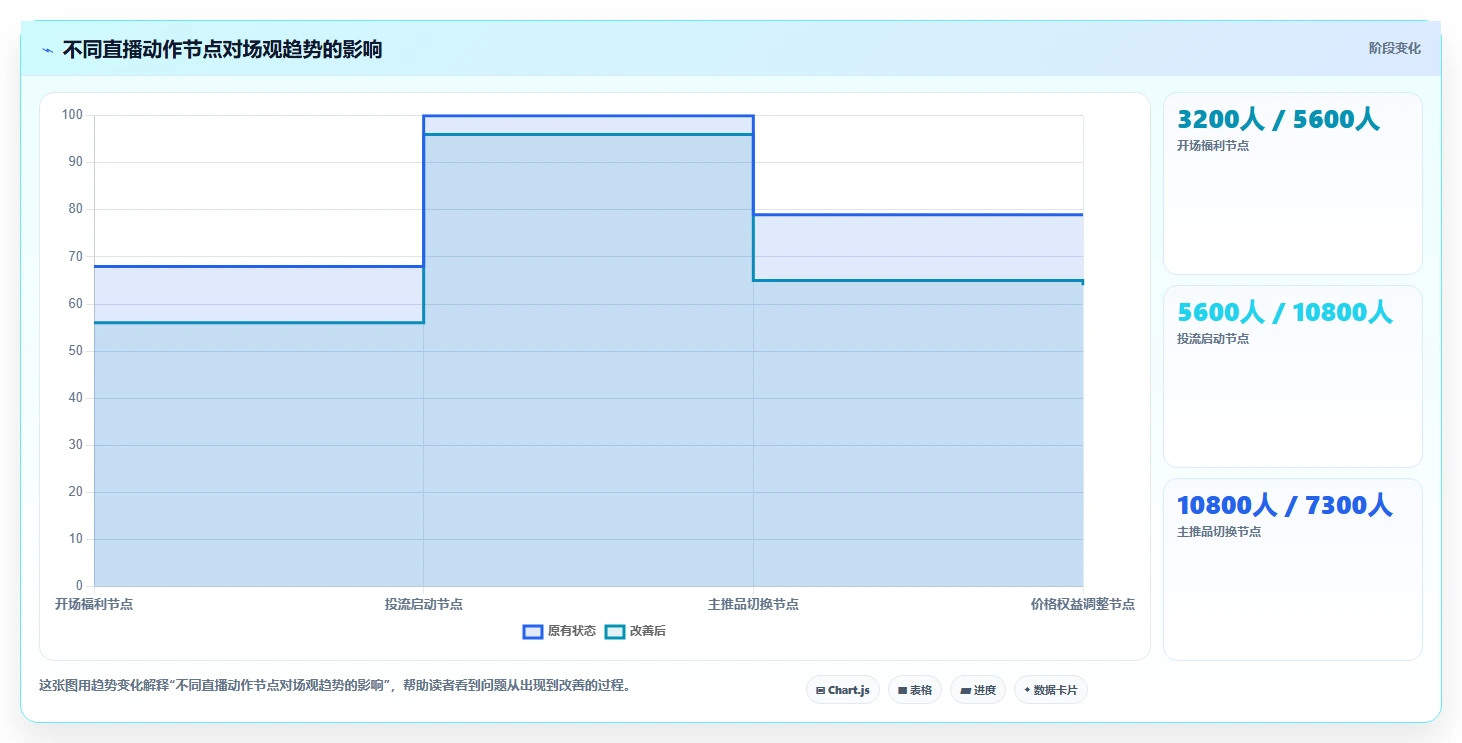Click the 数据卡片 tag star icon
Viewport: 1462px width, 743px height.
point(1027,690)
